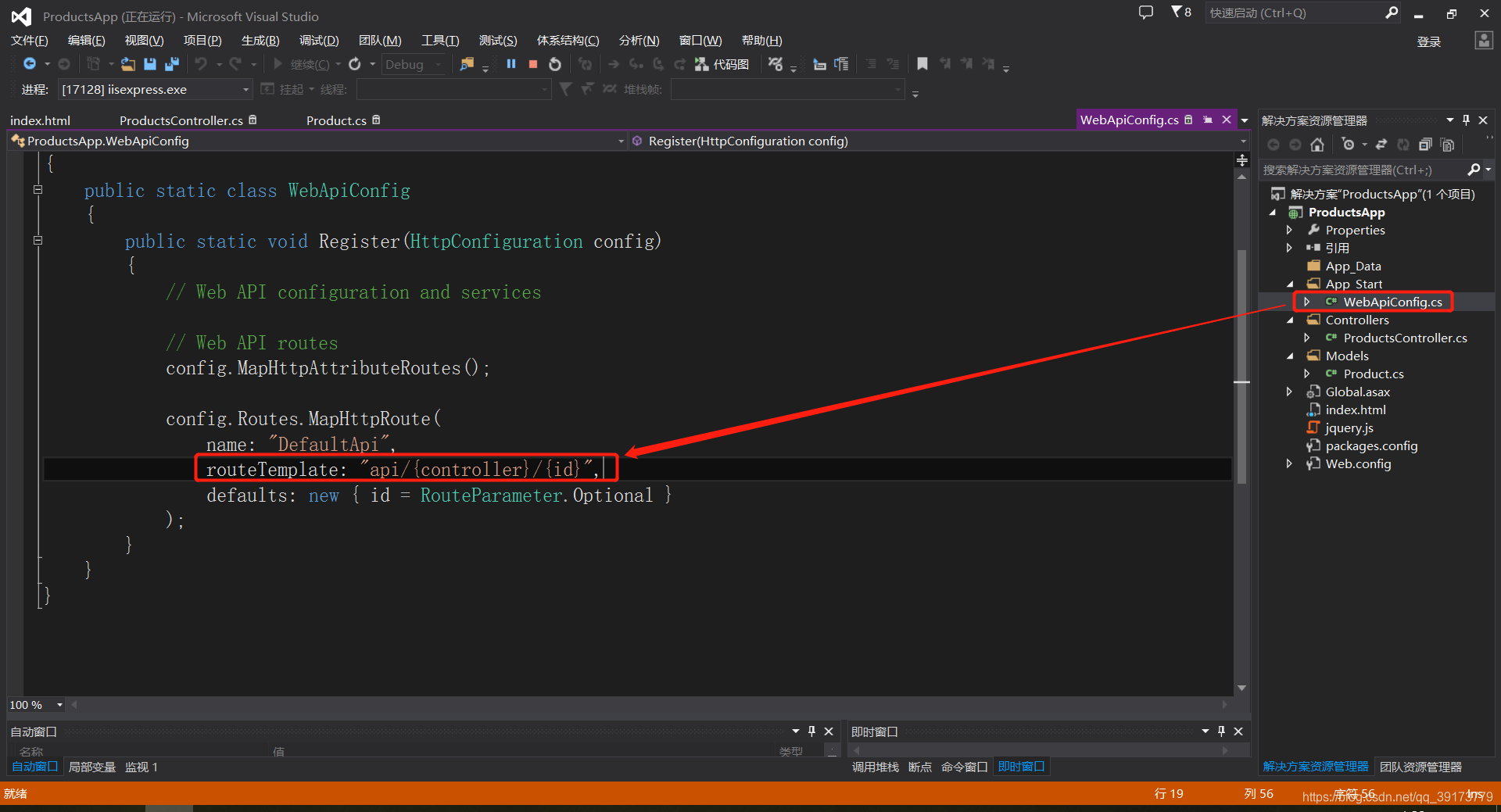Collapse the Models folder arrow

(1290, 356)
